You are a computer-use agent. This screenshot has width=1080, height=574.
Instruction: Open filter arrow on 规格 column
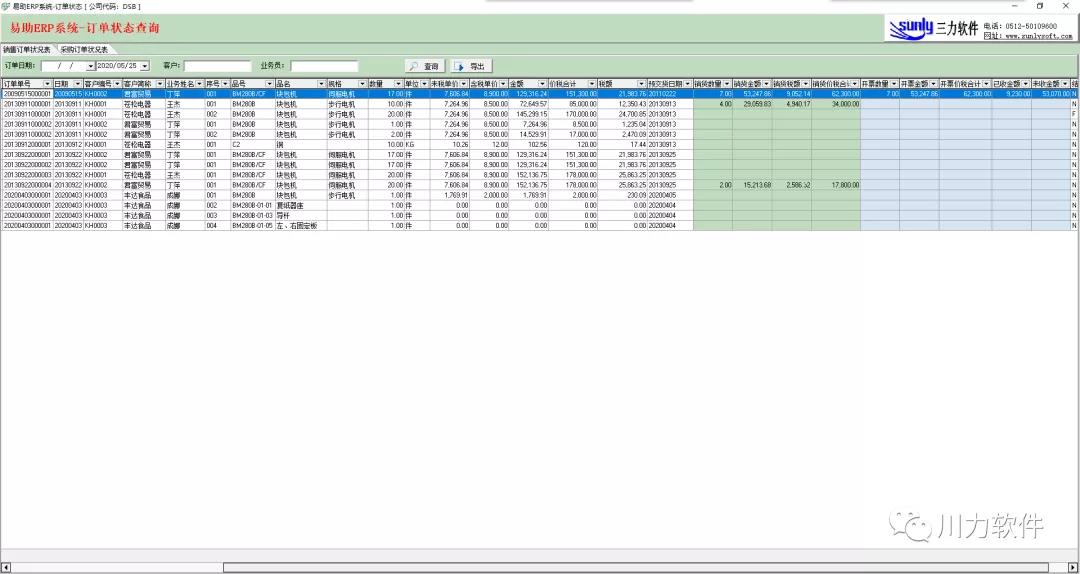coord(362,84)
